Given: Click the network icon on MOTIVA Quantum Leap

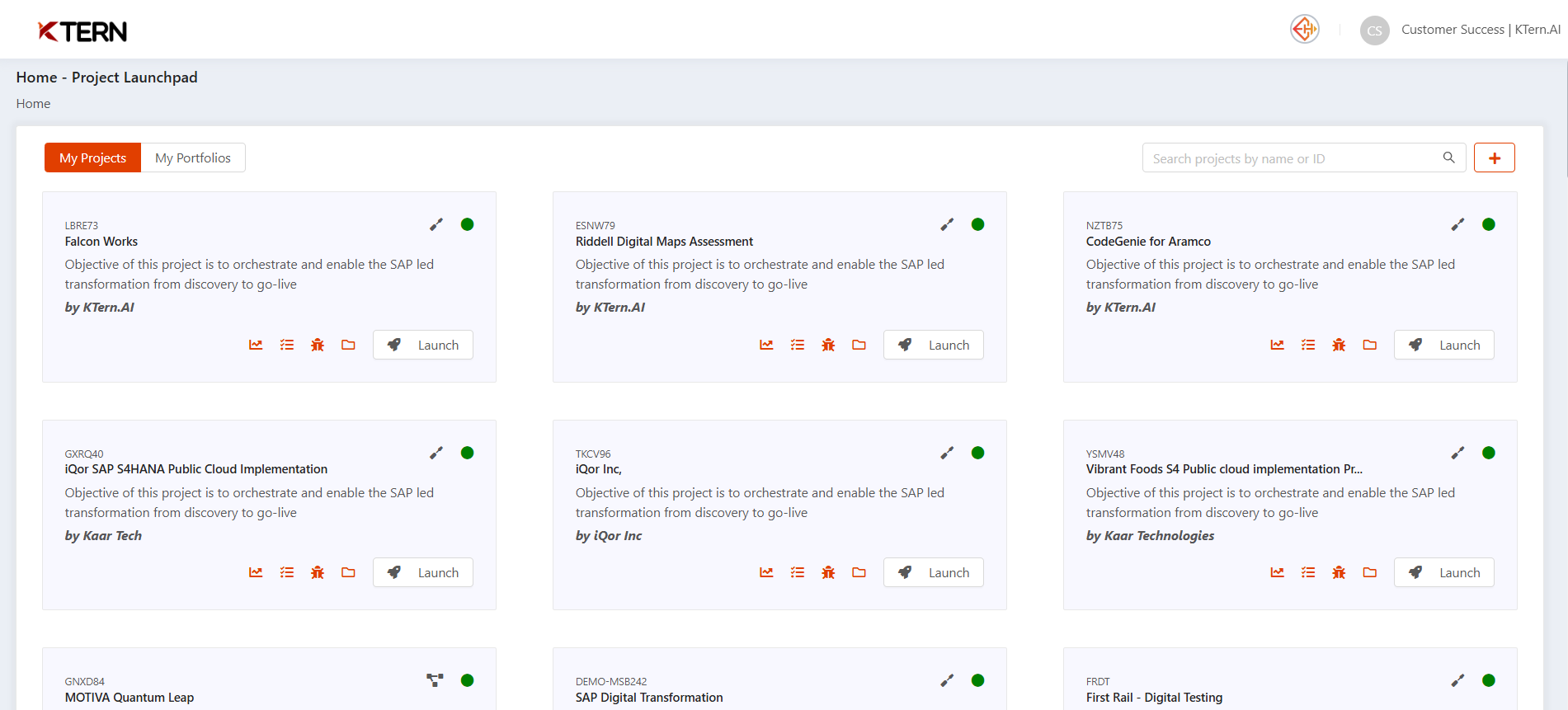Looking at the screenshot, I should (x=435, y=680).
